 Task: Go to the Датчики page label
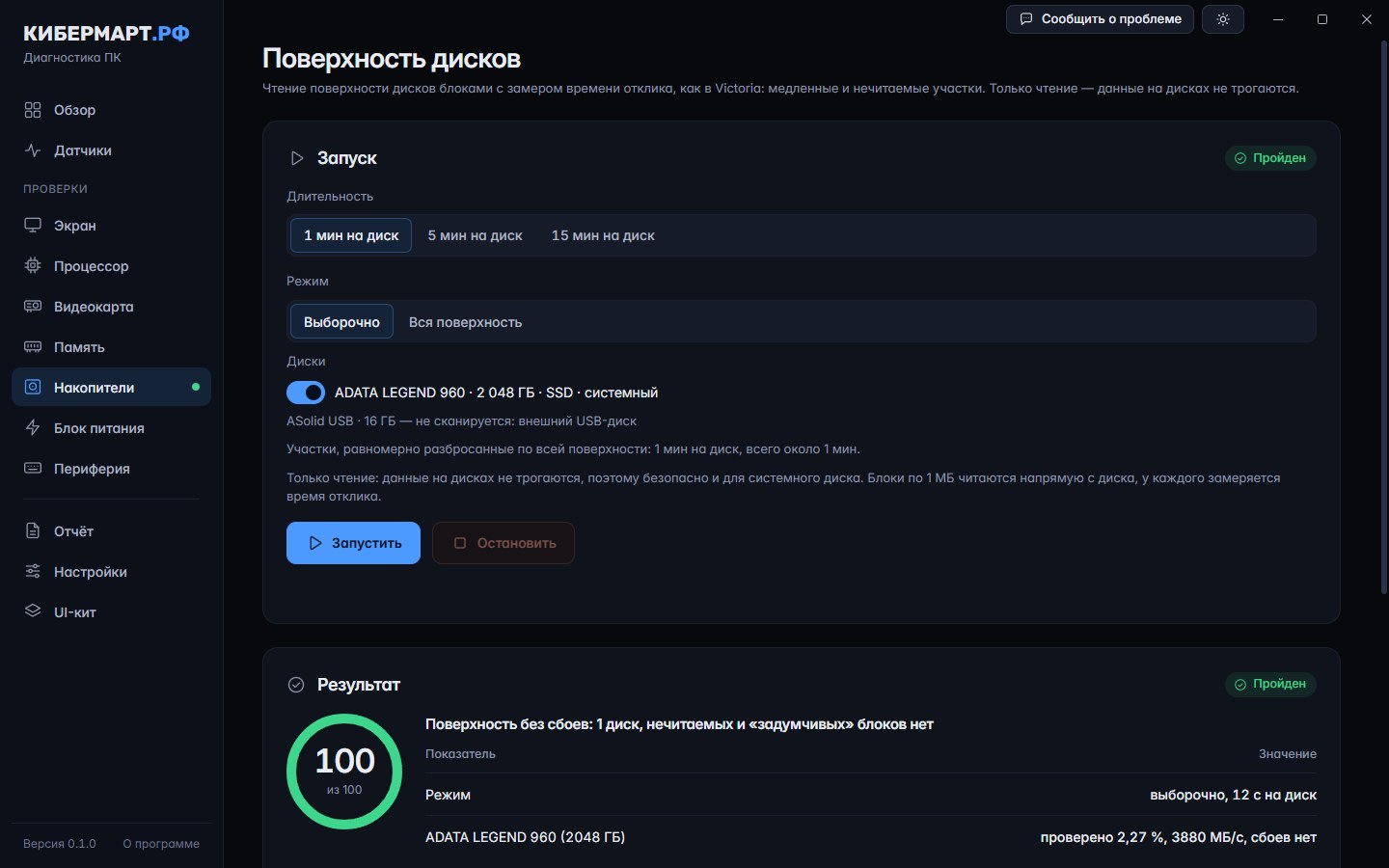click(x=83, y=150)
